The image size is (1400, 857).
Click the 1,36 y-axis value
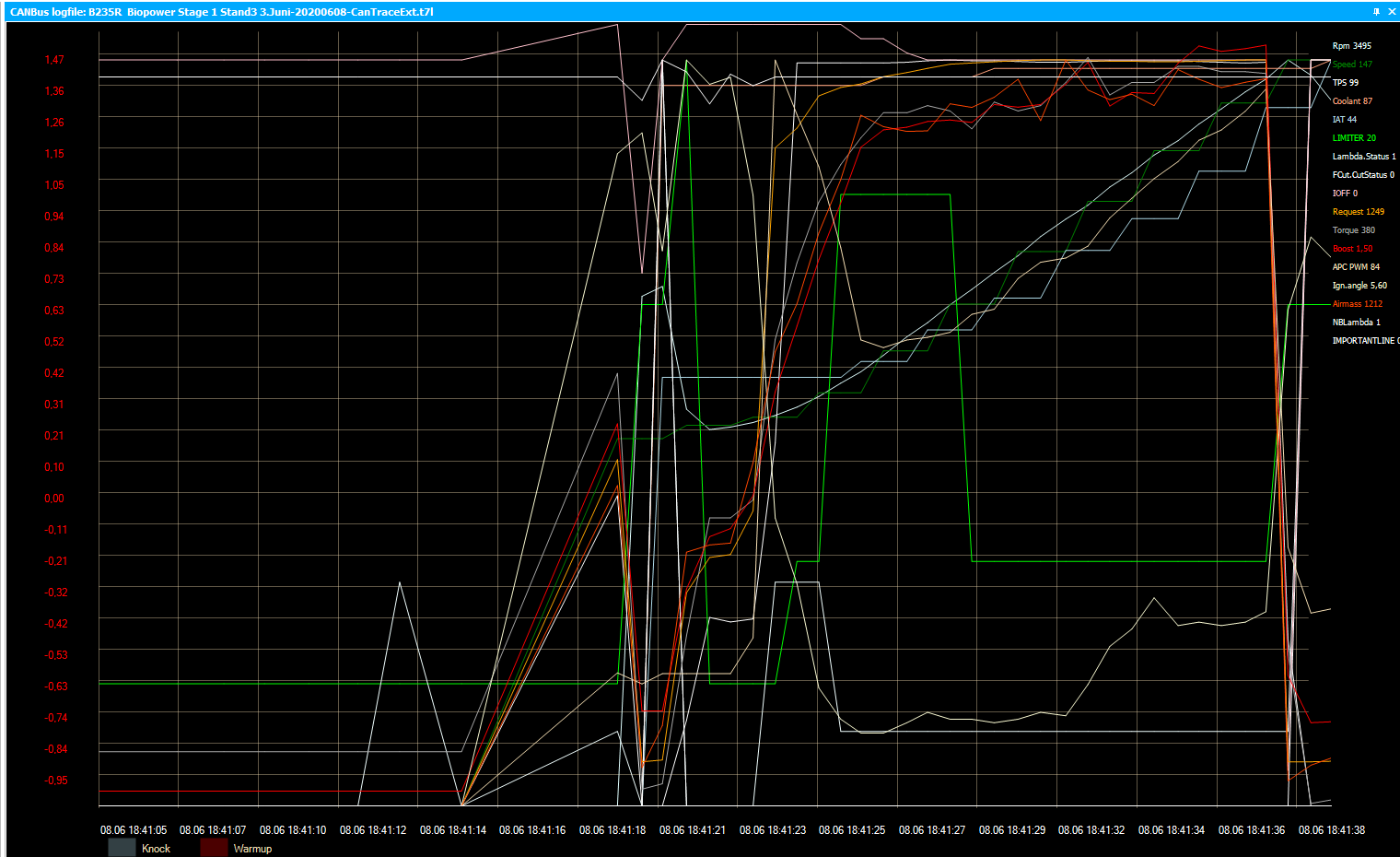[x=54, y=91]
